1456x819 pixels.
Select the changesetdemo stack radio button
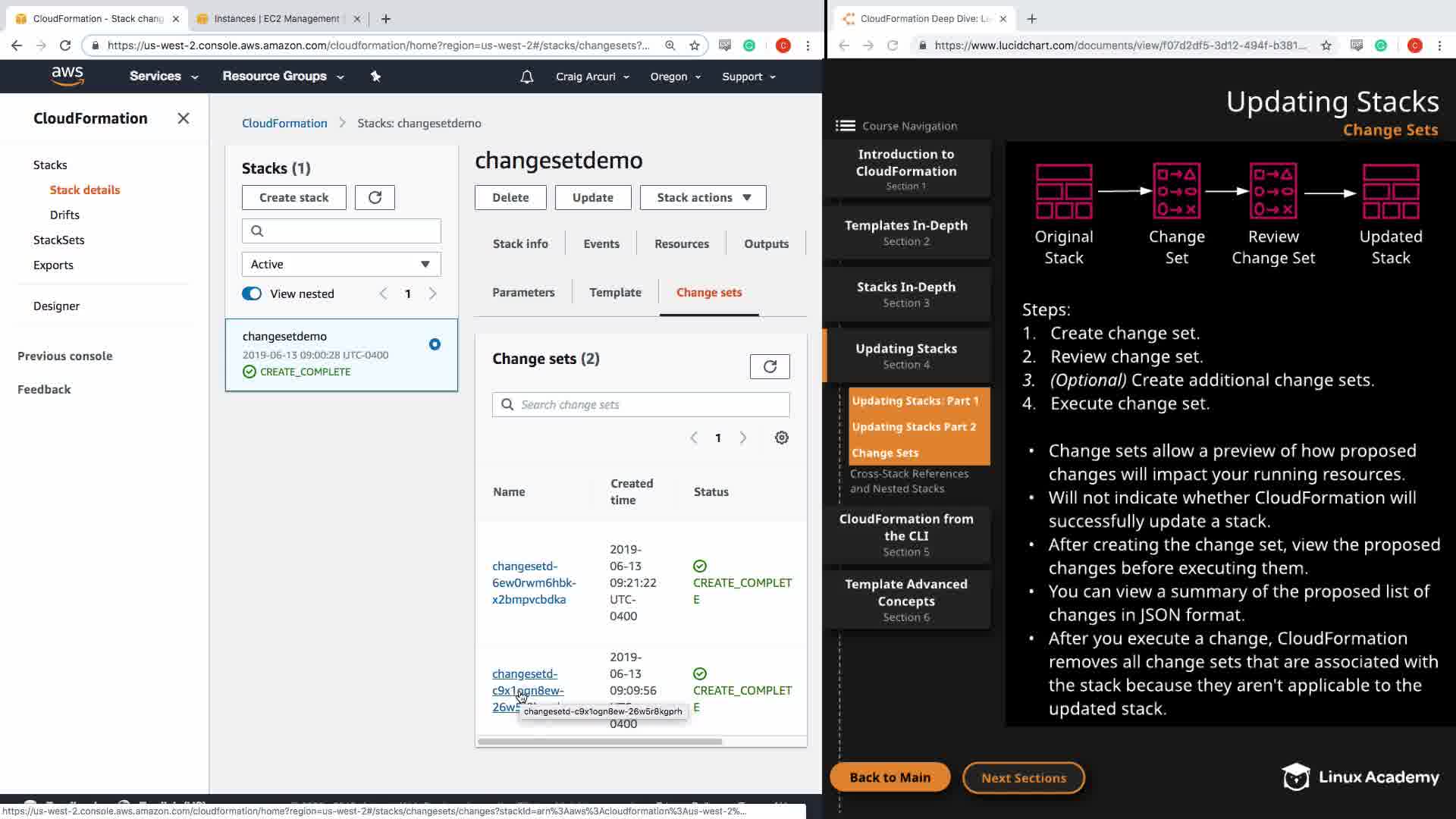click(x=435, y=344)
